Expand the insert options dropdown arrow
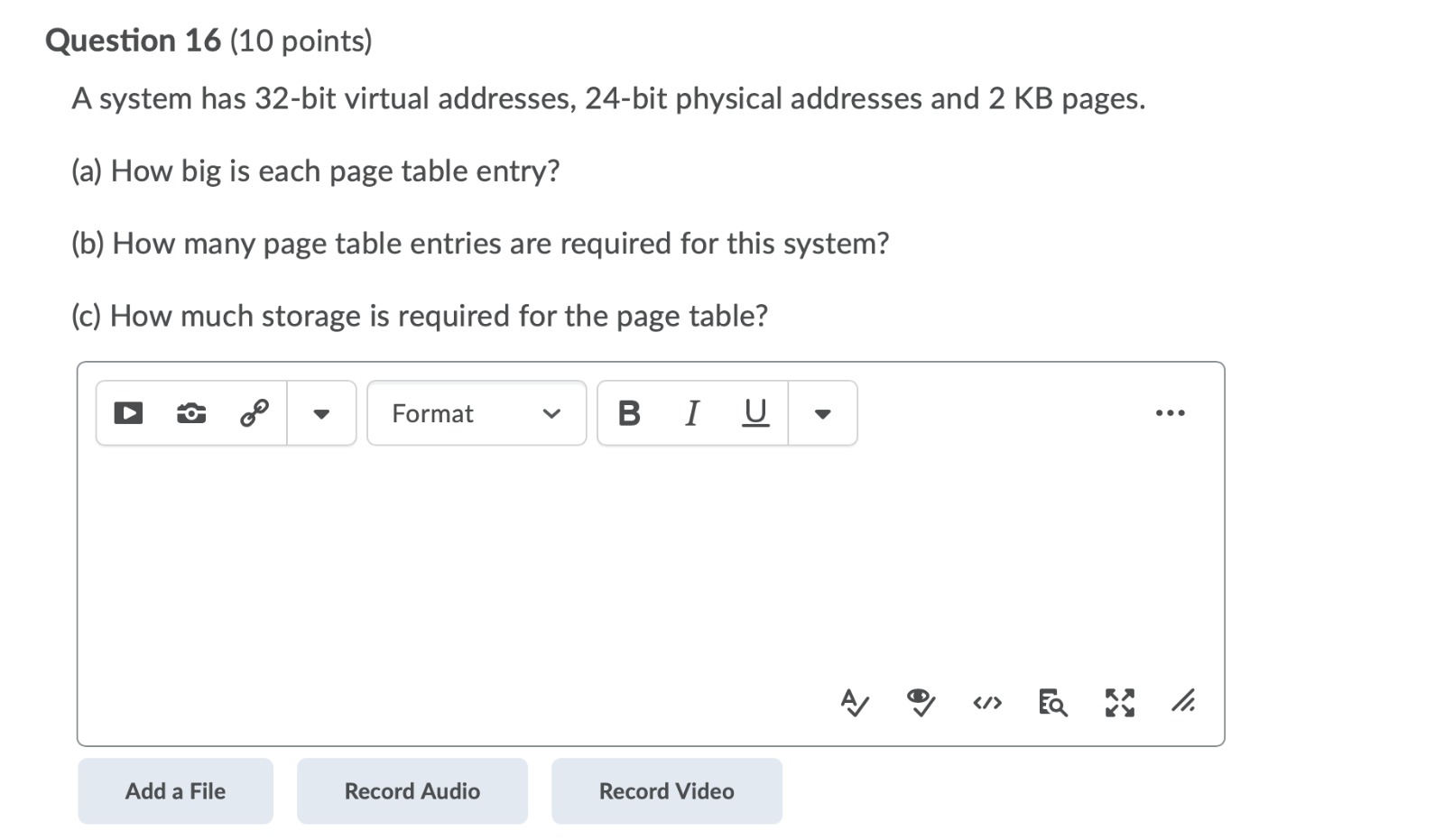The image size is (1444, 840). (320, 413)
